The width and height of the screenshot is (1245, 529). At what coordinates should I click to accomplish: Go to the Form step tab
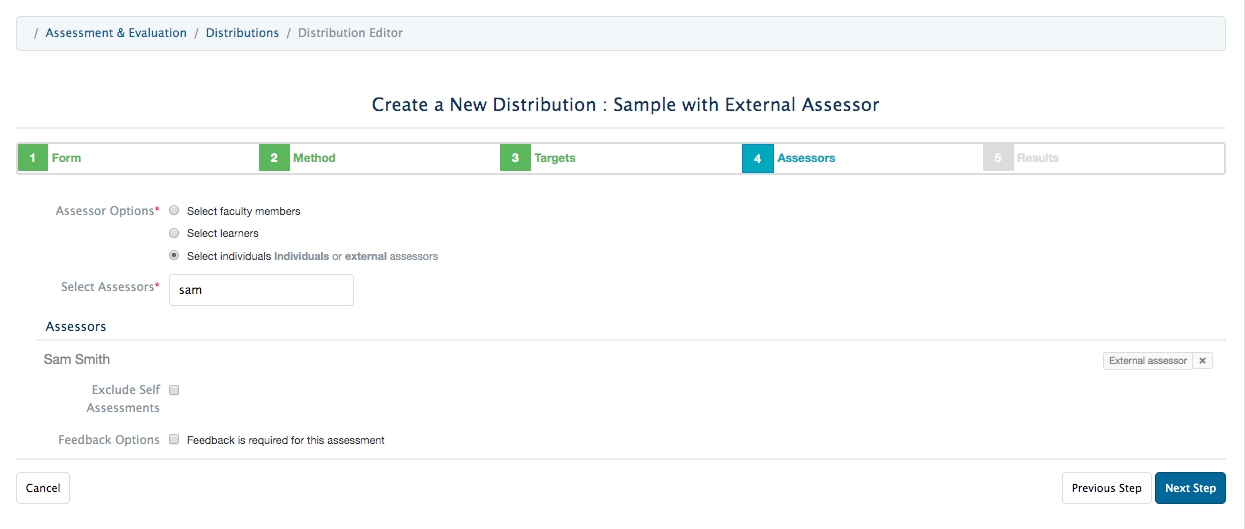67,158
